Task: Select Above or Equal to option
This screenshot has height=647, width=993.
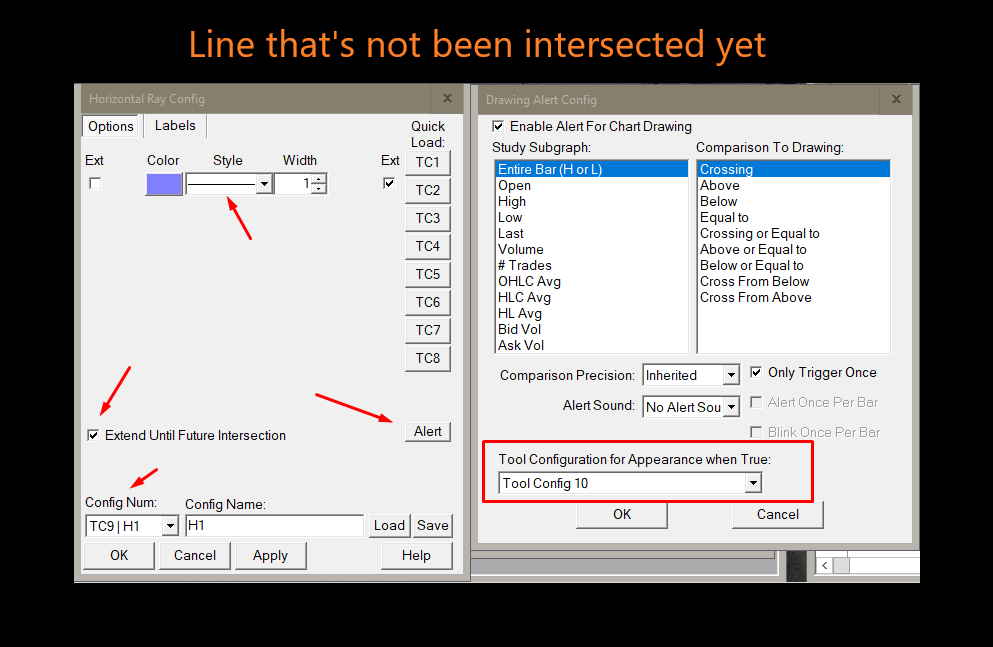Action: [793, 249]
